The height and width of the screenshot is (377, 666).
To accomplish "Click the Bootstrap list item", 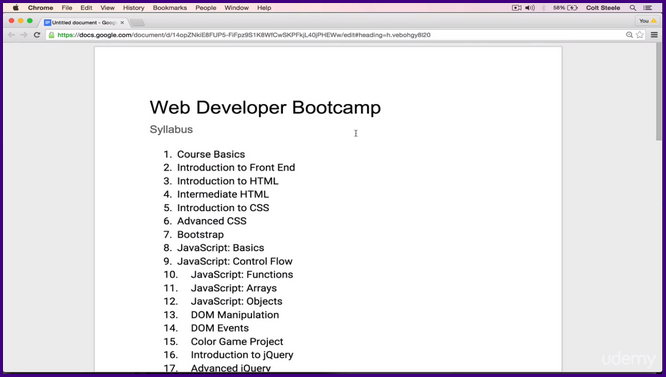I will tap(200, 234).
